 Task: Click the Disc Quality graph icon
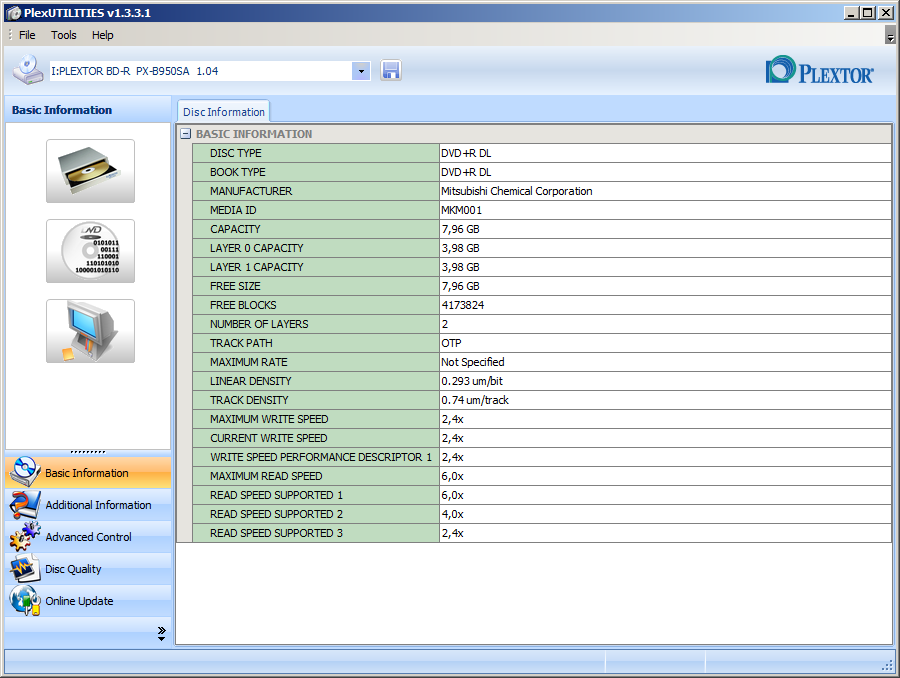coord(25,568)
